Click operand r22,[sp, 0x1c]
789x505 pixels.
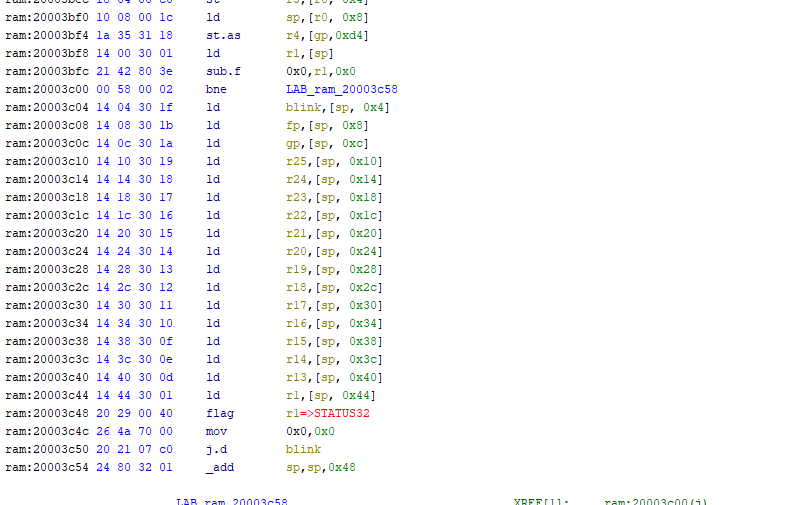pyautogui.click(x=334, y=215)
